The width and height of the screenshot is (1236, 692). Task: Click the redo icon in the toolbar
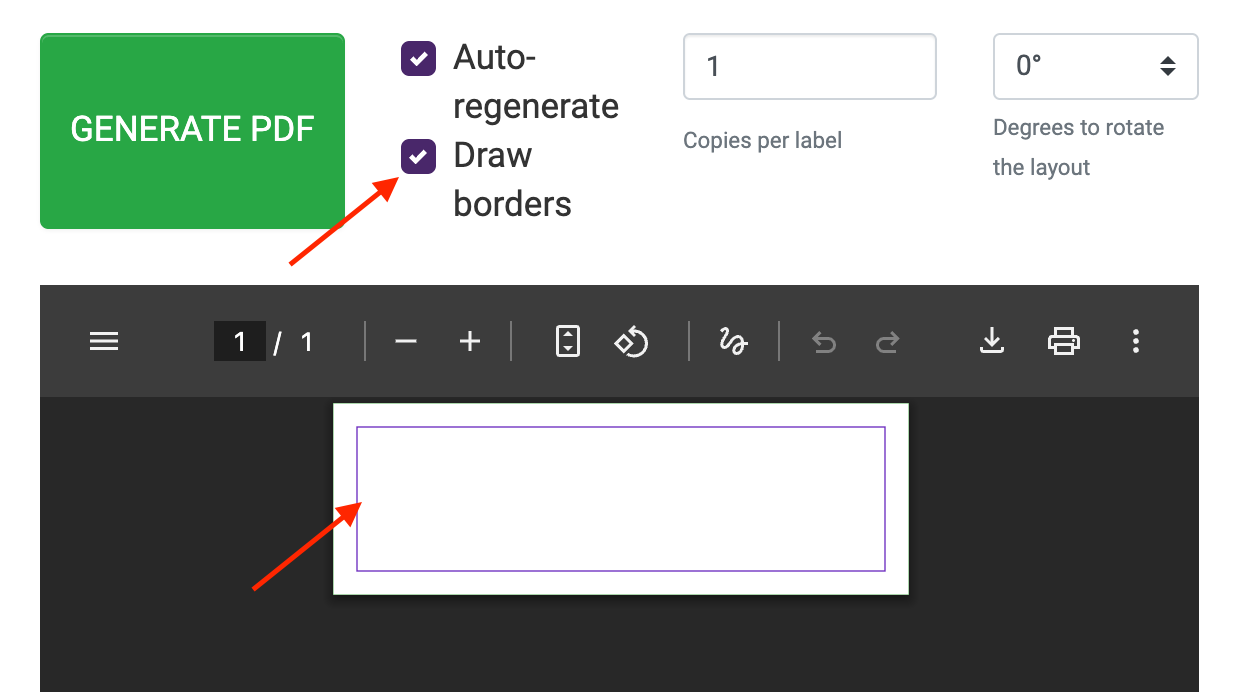click(887, 341)
